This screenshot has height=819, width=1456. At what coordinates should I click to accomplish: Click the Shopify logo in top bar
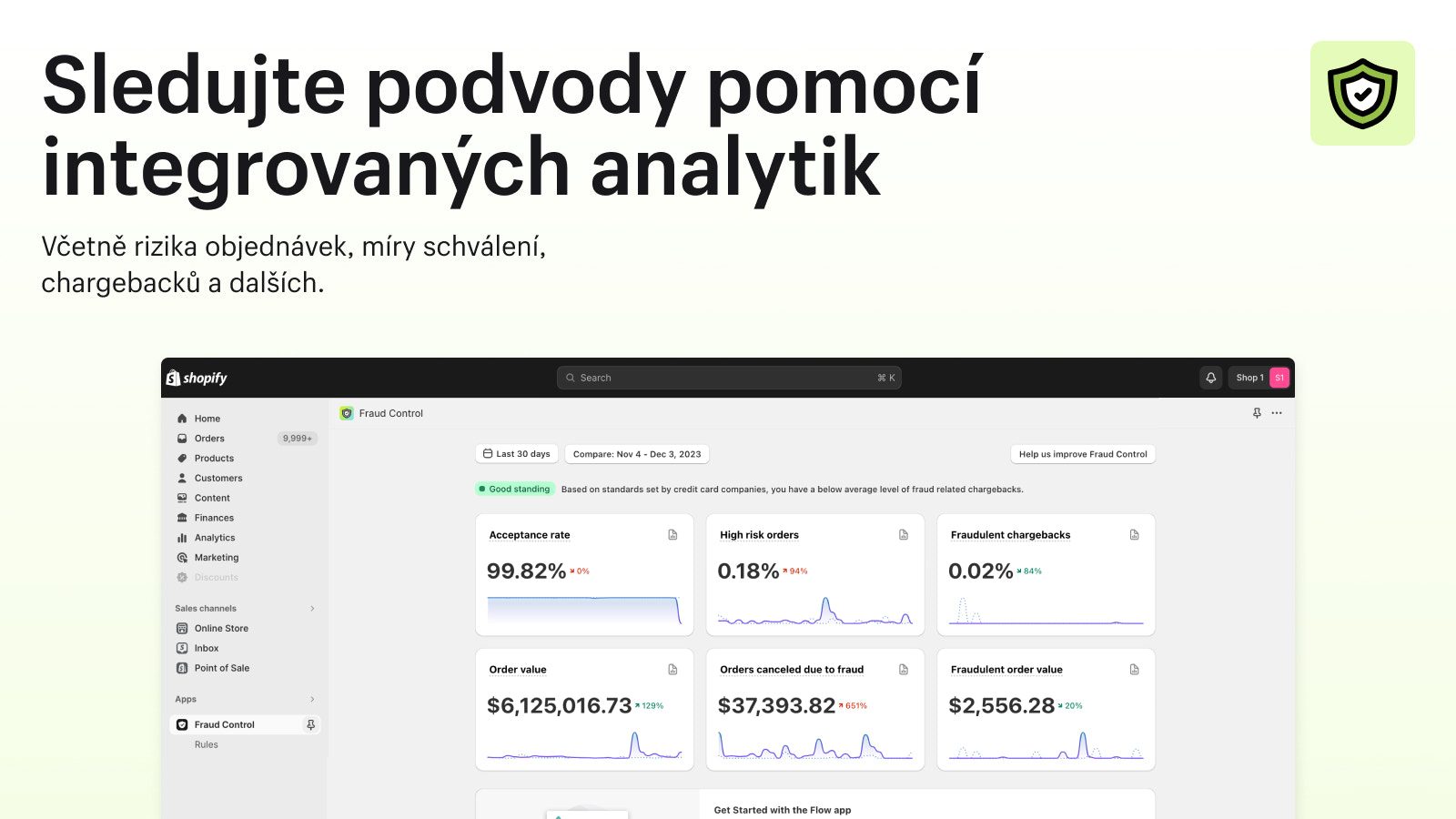197,378
